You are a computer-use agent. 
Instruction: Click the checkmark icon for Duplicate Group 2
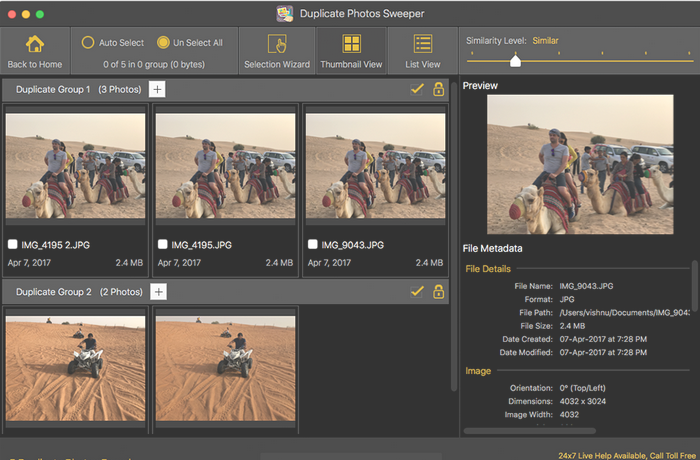click(x=418, y=291)
